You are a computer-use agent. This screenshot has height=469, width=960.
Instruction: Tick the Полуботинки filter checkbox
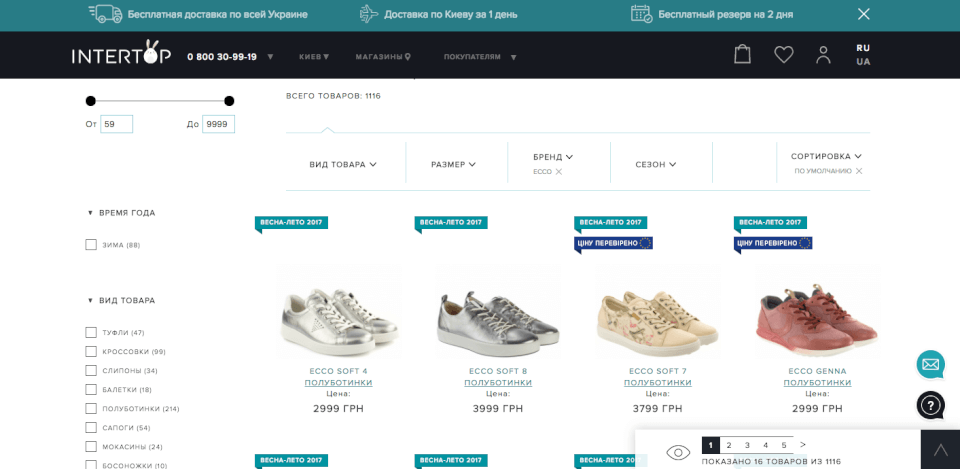pyautogui.click(x=91, y=409)
